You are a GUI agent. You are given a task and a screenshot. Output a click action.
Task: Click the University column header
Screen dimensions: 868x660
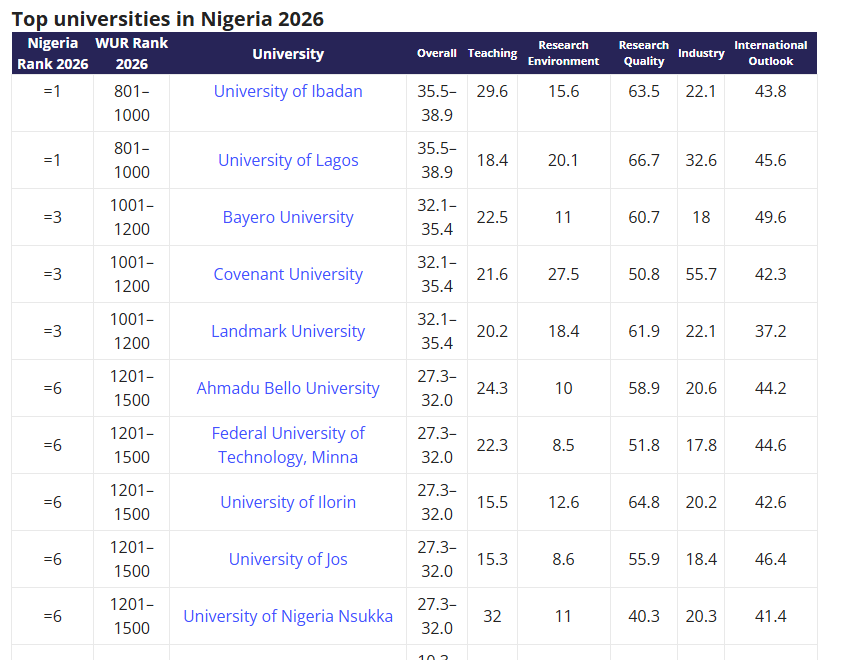point(288,54)
